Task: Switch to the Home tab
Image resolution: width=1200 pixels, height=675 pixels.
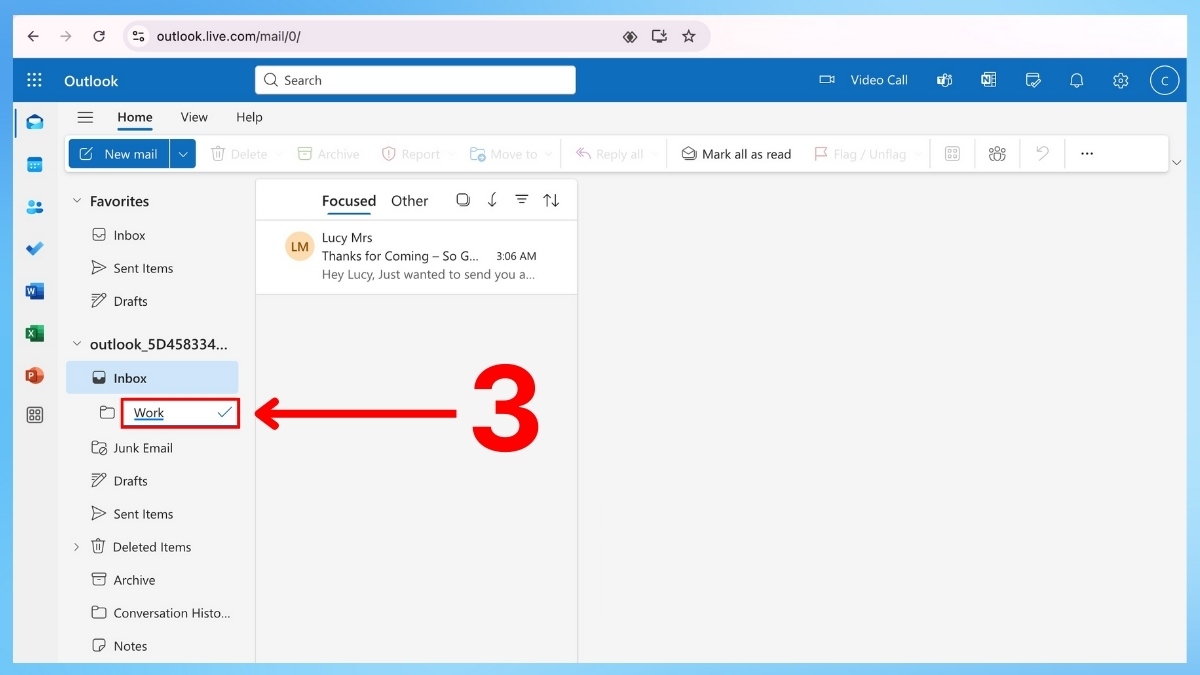Action: [135, 117]
